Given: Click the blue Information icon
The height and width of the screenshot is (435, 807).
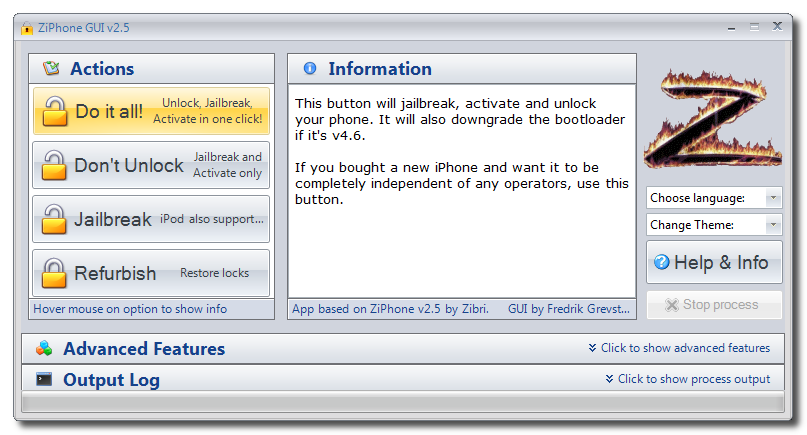Looking at the screenshot, I should point(310,68).
